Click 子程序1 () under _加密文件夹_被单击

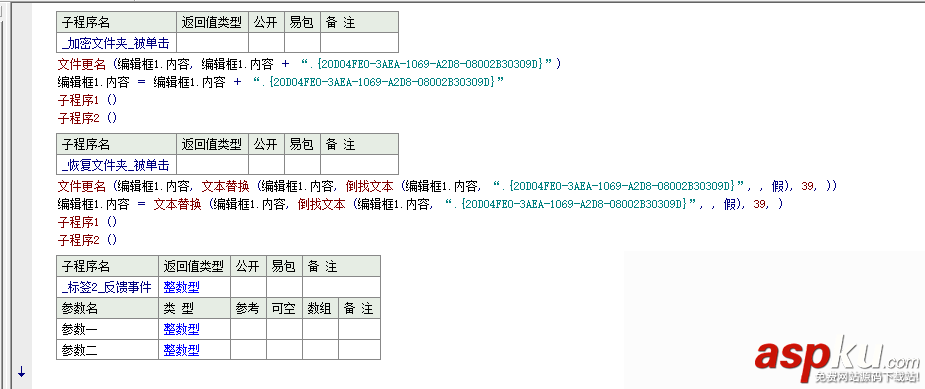coord(87,100)
